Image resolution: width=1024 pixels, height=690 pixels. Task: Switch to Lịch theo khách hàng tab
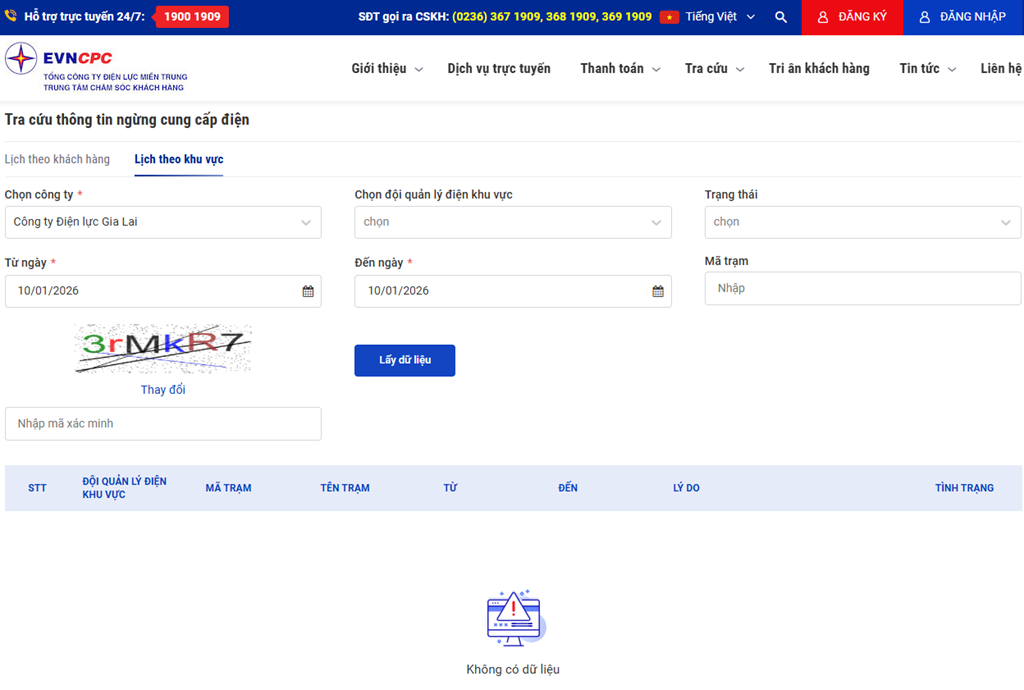[57, 159]
